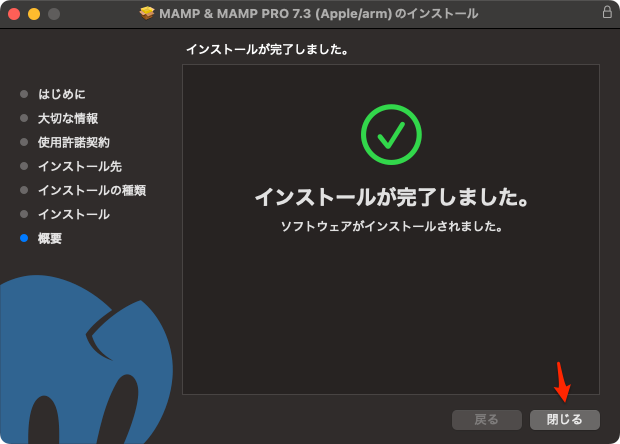Viewport: 620px width, 444px height.
Task: Click the green checkmark success icon
Action: [x=391, y=134]
